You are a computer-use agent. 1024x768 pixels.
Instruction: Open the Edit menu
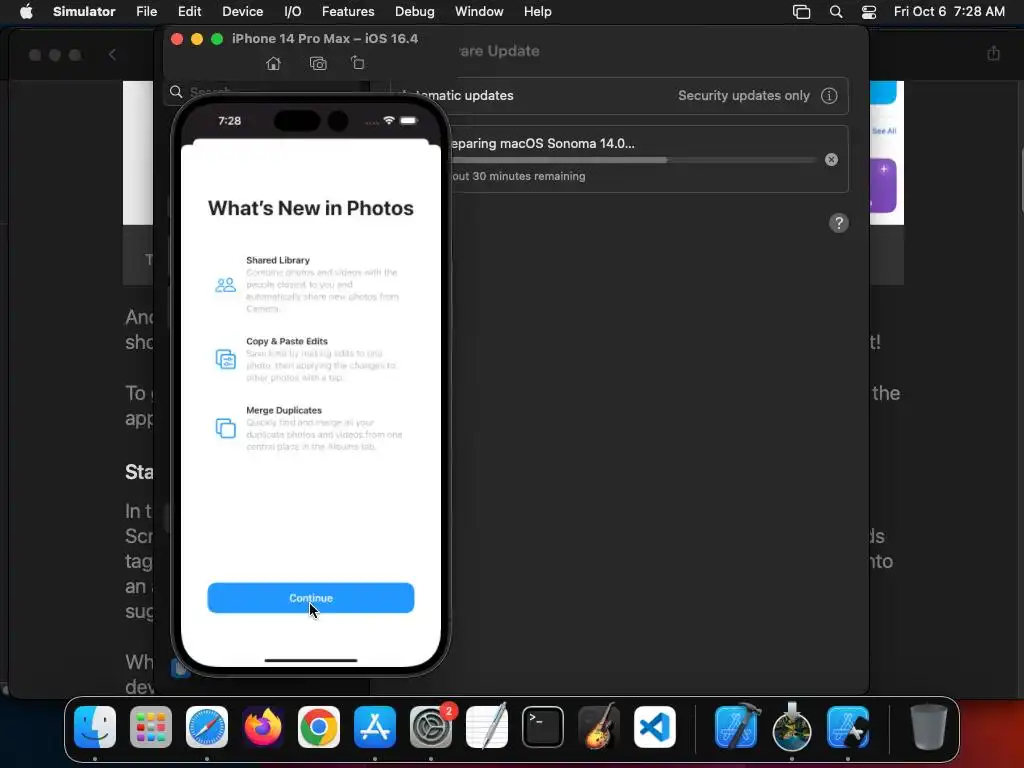(x=189, y=12)
